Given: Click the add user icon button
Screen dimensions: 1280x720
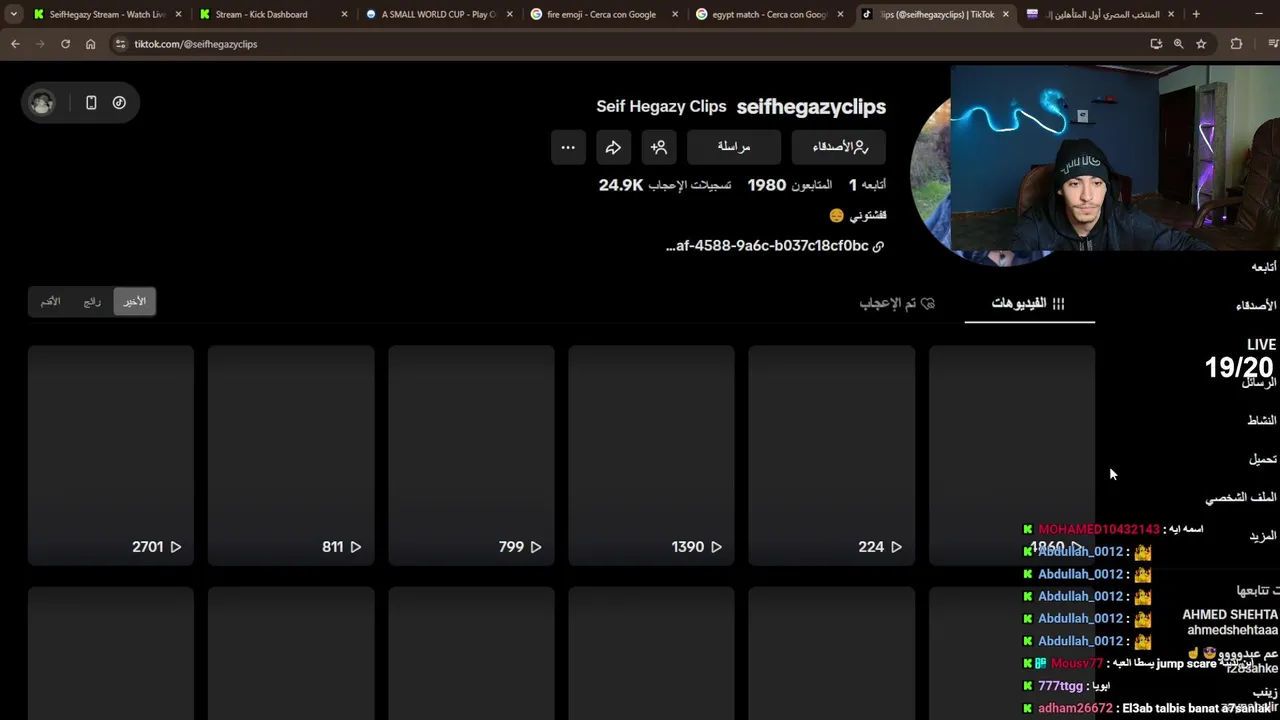Looking at the screenshot, I should (659, 147).
